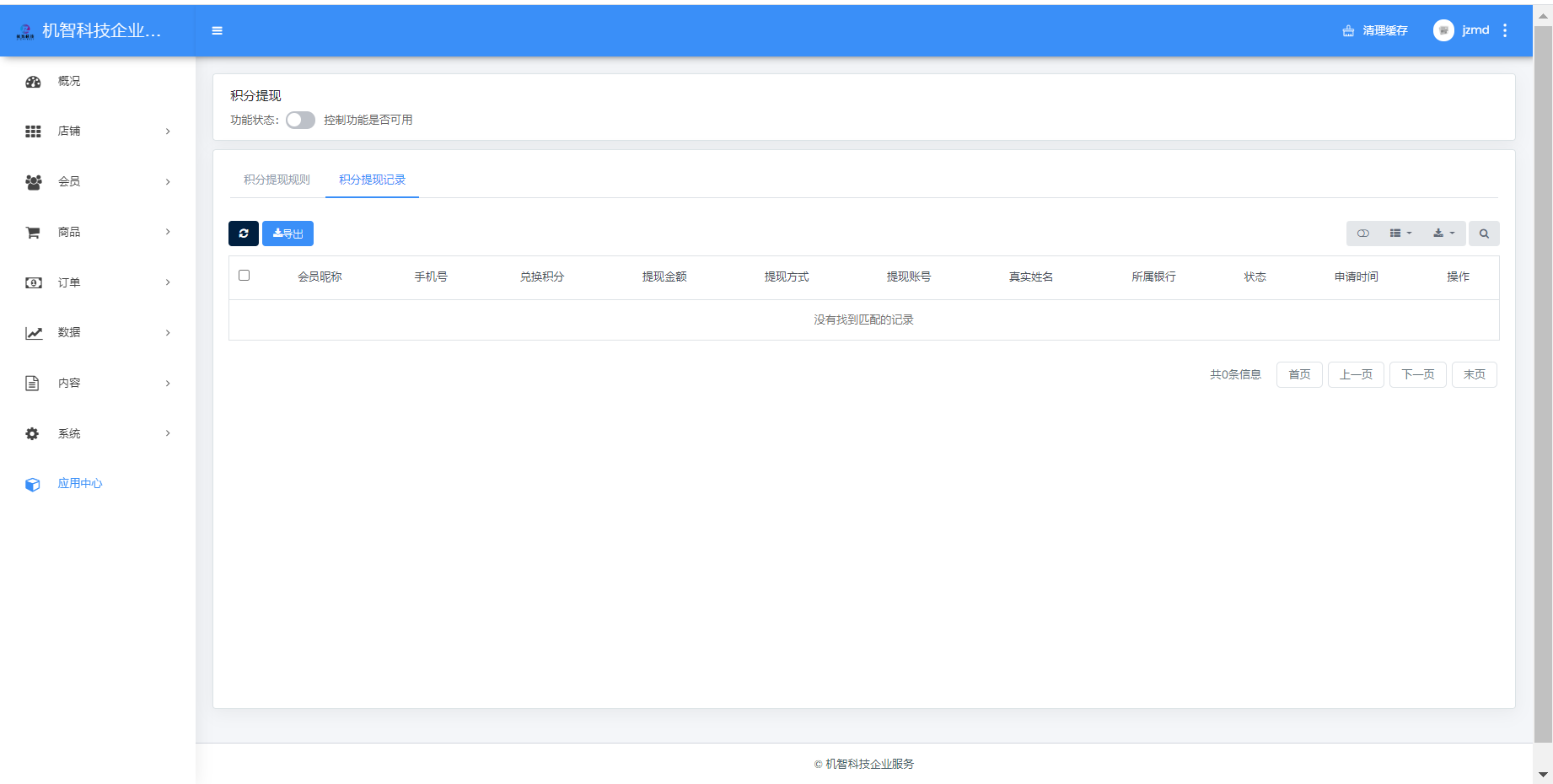Click the users icon next to 会员

[x=33, y=182]
